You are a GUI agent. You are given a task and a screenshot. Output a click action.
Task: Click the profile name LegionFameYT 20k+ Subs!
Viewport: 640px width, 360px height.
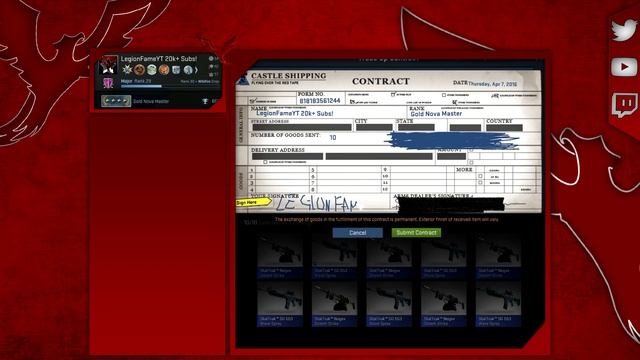[x=159, y=59]
